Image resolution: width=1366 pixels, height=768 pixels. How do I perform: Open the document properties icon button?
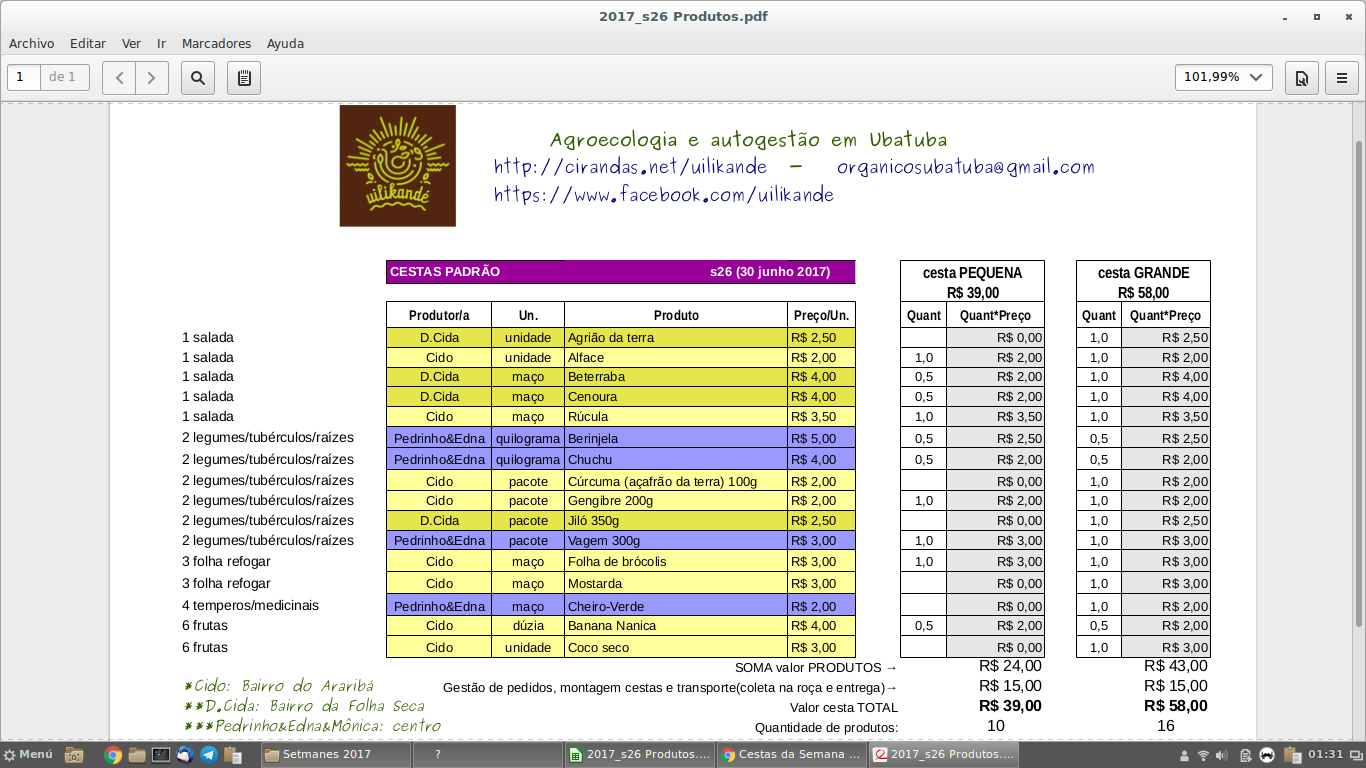[1301, 77]
